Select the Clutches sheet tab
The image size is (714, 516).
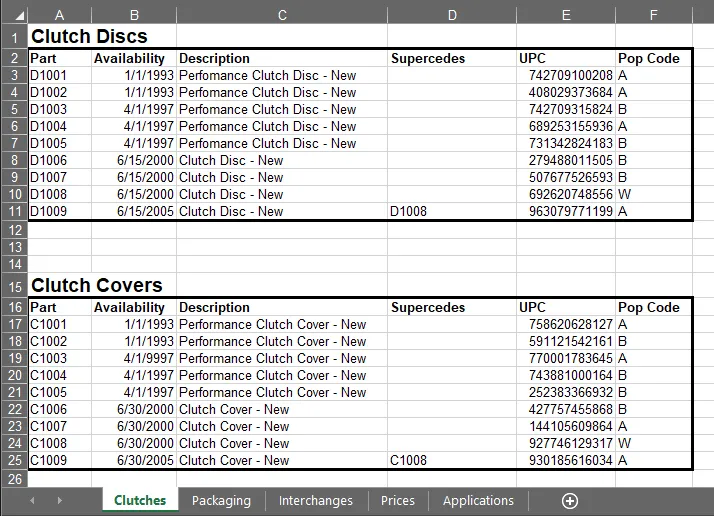[140, 501]
